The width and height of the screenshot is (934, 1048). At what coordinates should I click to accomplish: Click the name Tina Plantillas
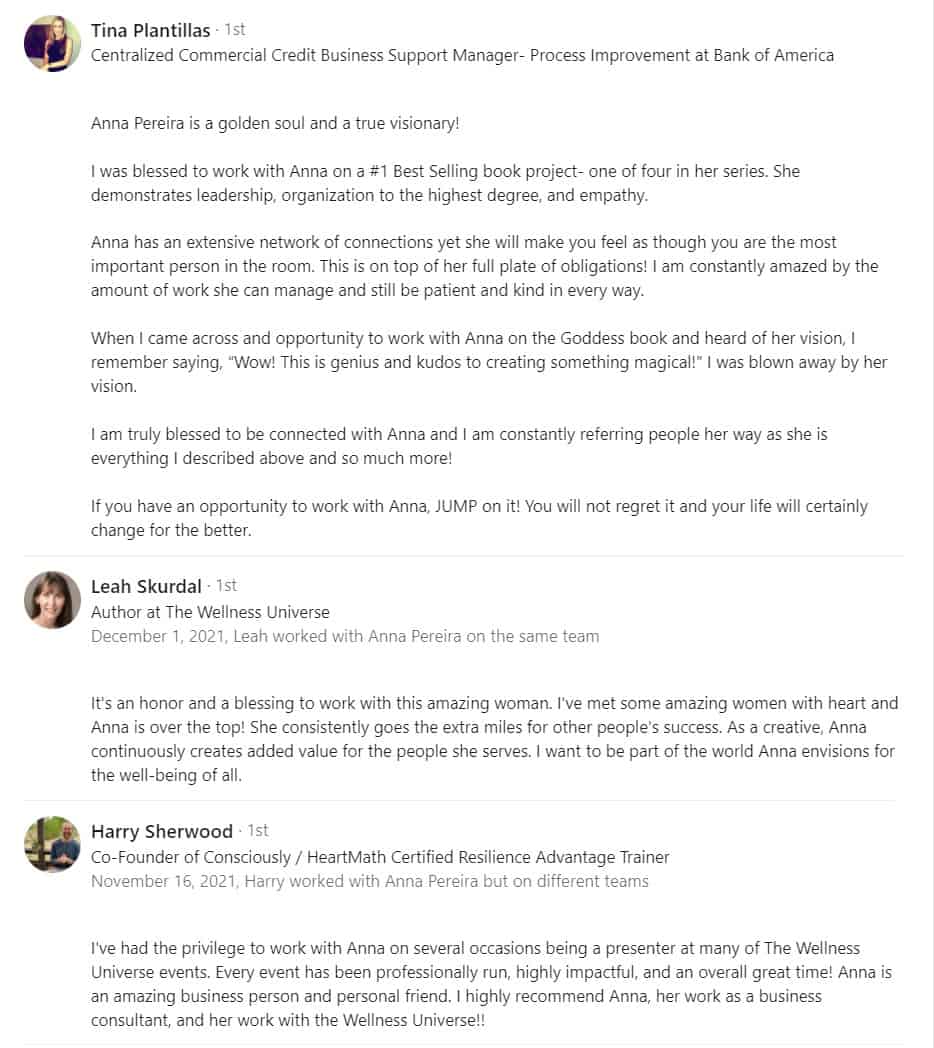coord(150,31)
